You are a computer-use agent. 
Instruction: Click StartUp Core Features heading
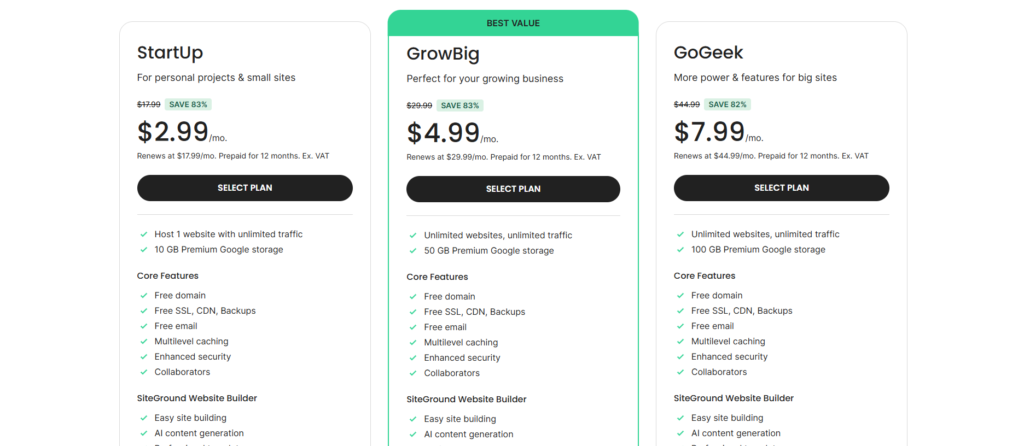pyautogui.click(x=168, y=275)
